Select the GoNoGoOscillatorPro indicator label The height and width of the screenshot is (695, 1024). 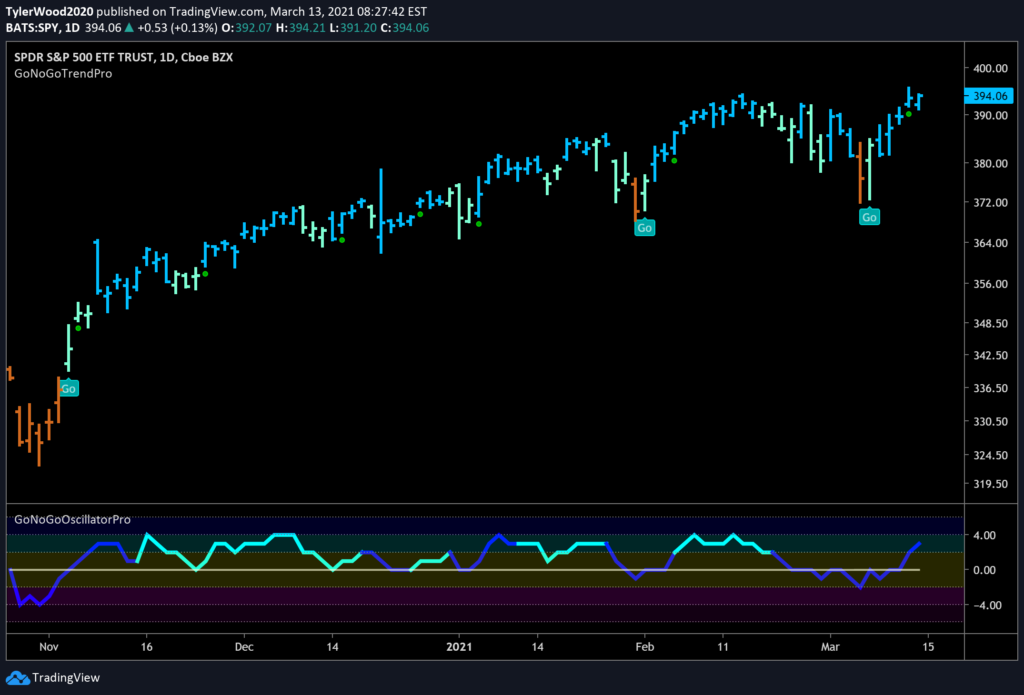tap(72, 520)
